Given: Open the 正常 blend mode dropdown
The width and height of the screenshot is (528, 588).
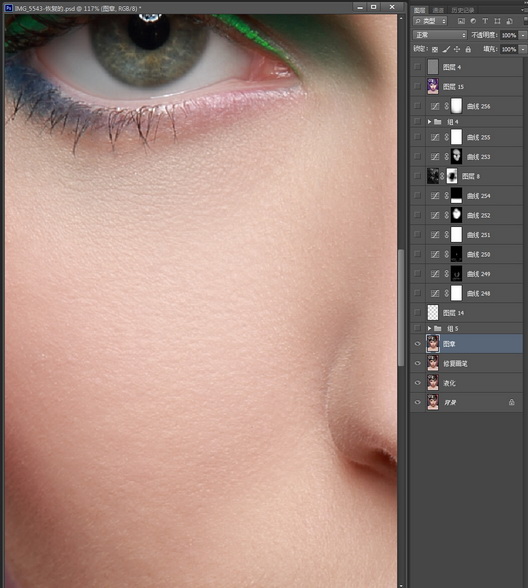Looking at the screenshot, I should [440, 35].
